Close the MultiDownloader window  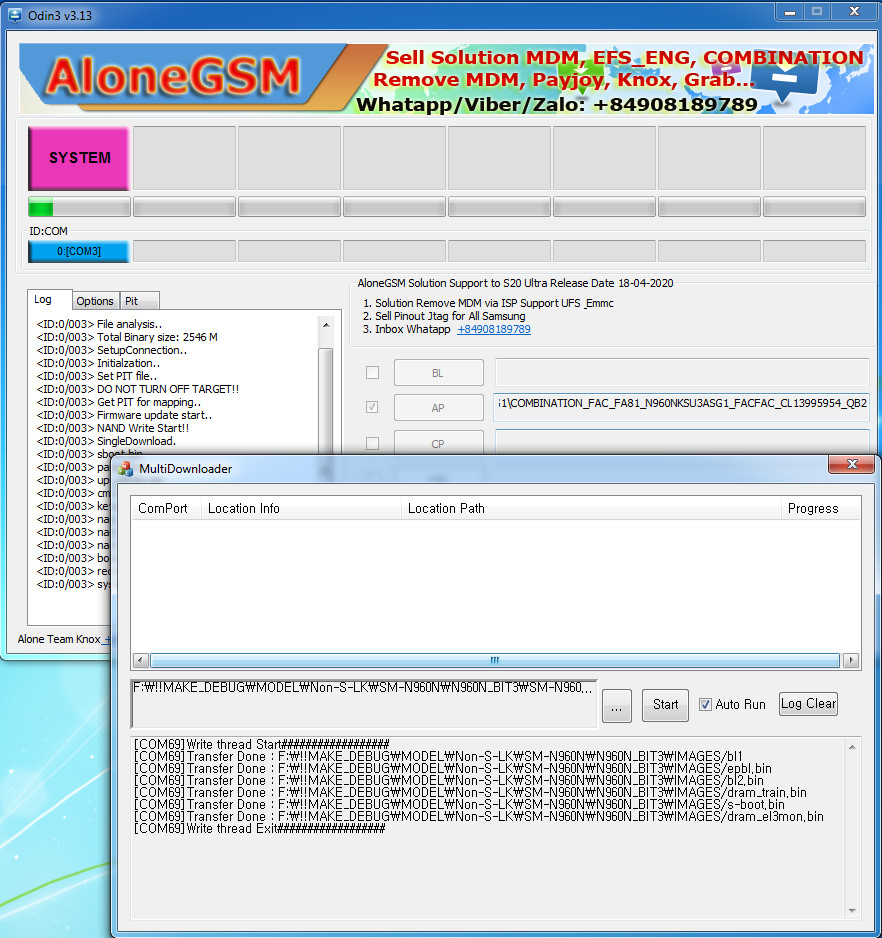tap(852, 464)
